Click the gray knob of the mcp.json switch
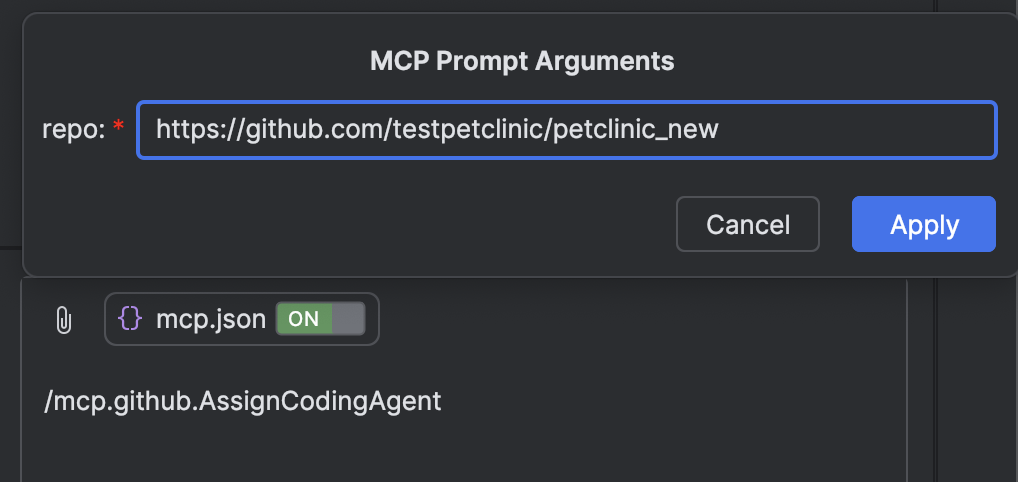The image size is (1018, 482). 348,319
